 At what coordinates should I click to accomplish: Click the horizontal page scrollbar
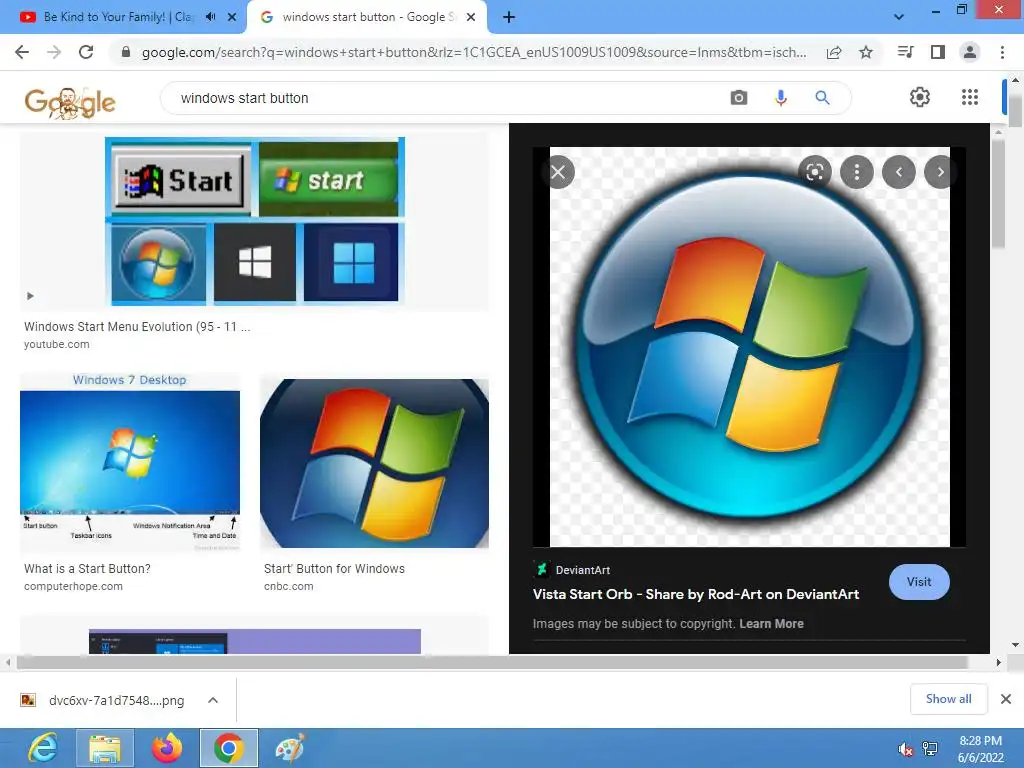click(x=492, y=663)
